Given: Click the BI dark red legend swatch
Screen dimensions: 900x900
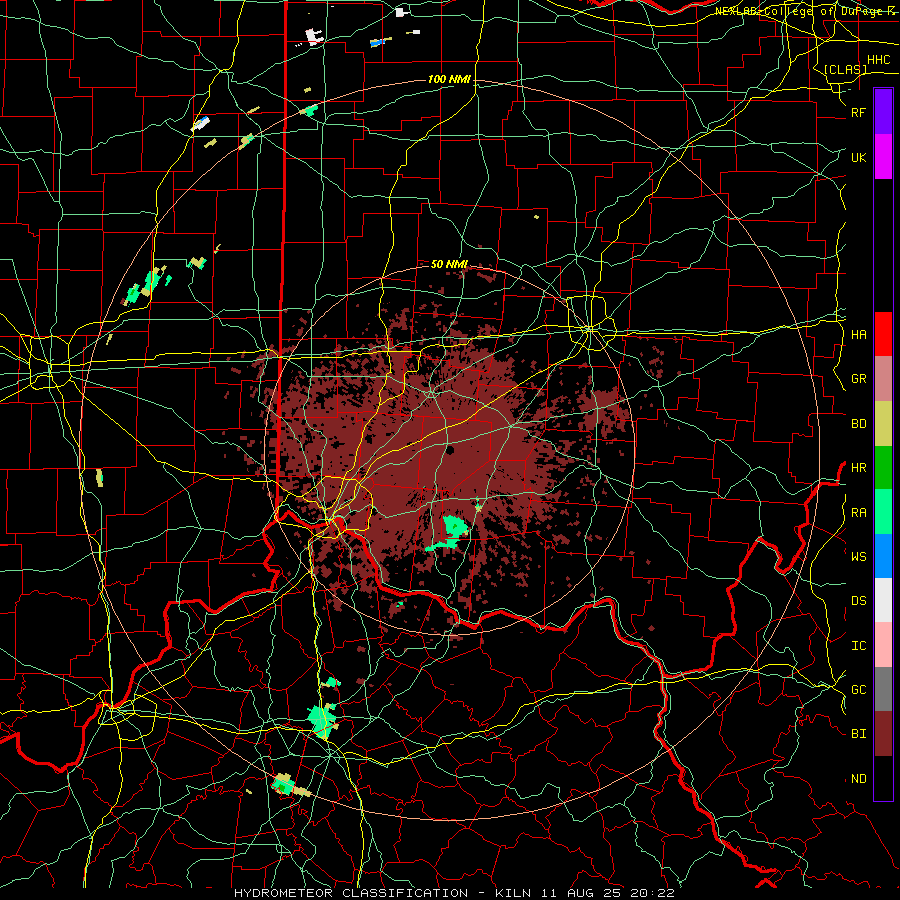Looking at the screenshot, I should (883, 734).
